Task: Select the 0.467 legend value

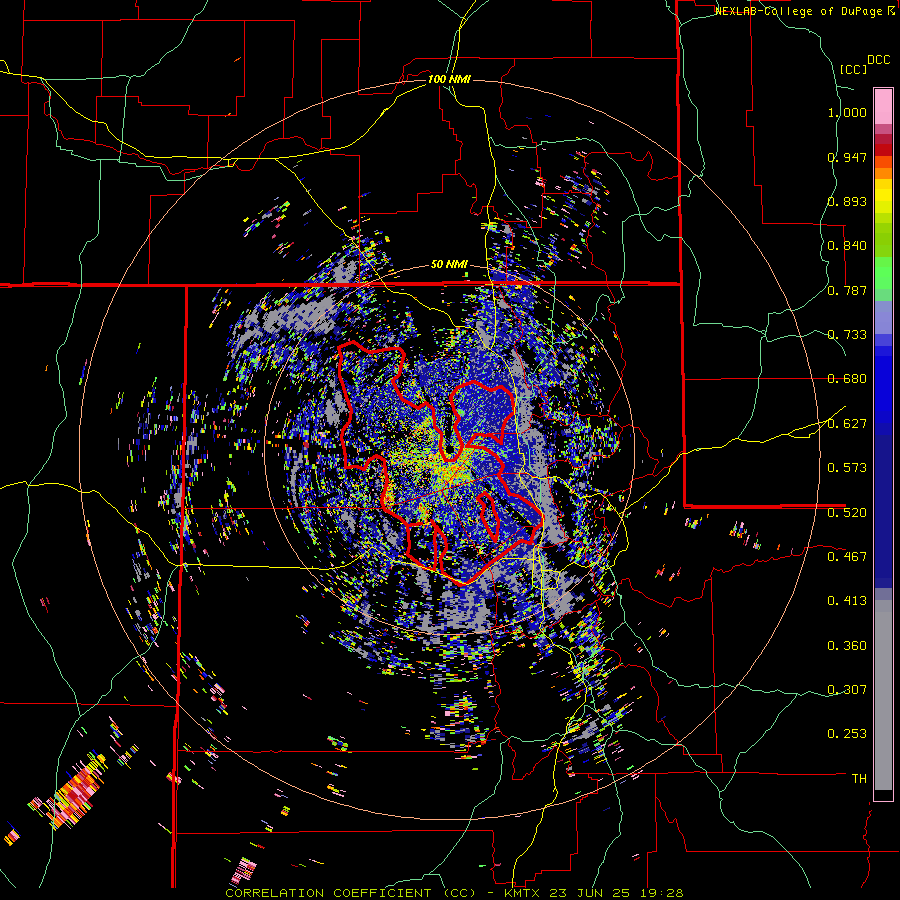Action: (x=847, y=556)
